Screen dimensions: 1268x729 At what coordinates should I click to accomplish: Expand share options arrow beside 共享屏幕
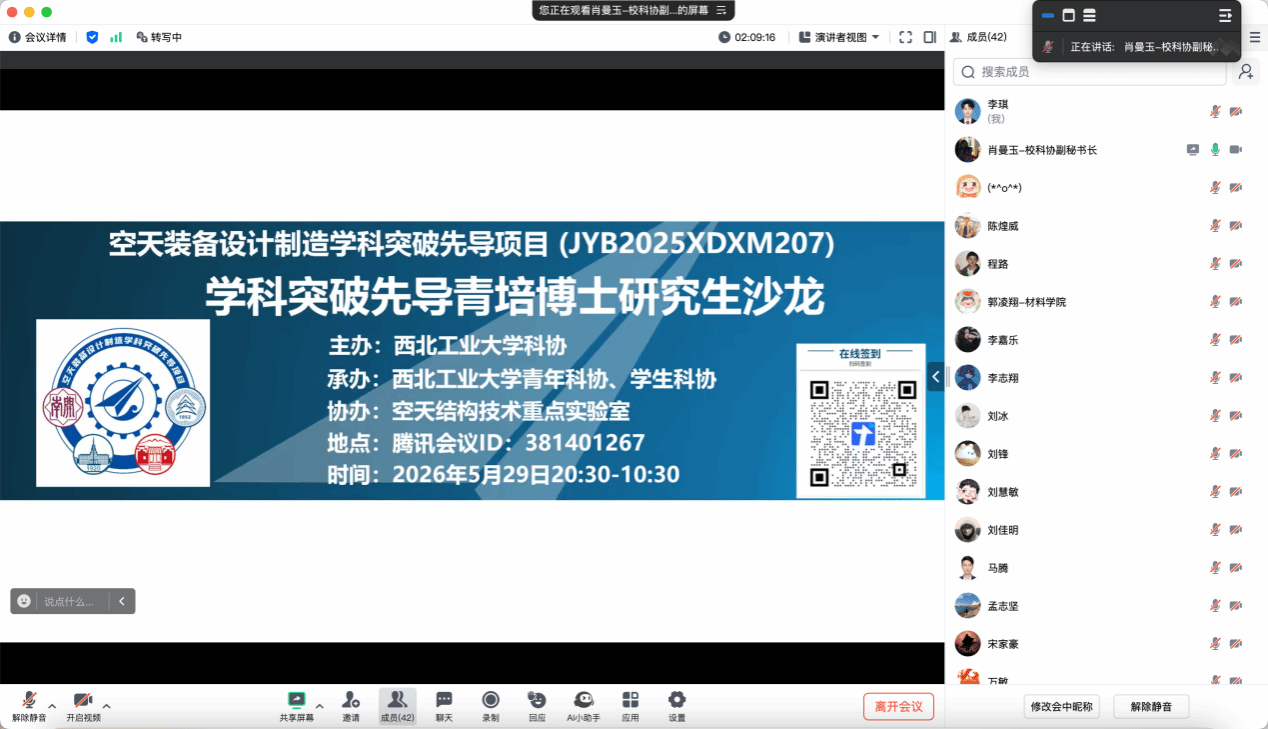pos(319,706)
